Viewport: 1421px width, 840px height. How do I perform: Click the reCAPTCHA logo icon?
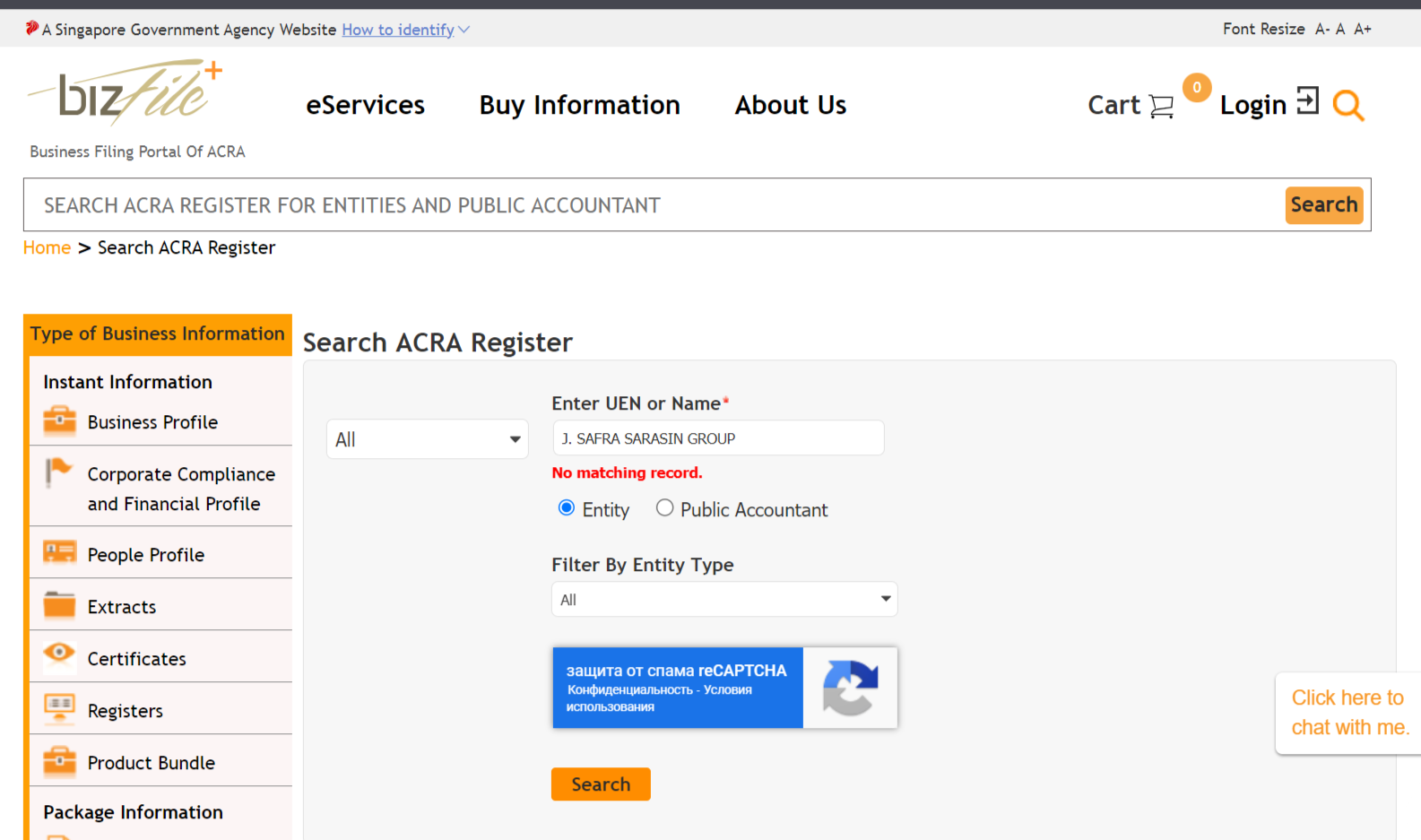pyautogui.click(x=850, y=688)
